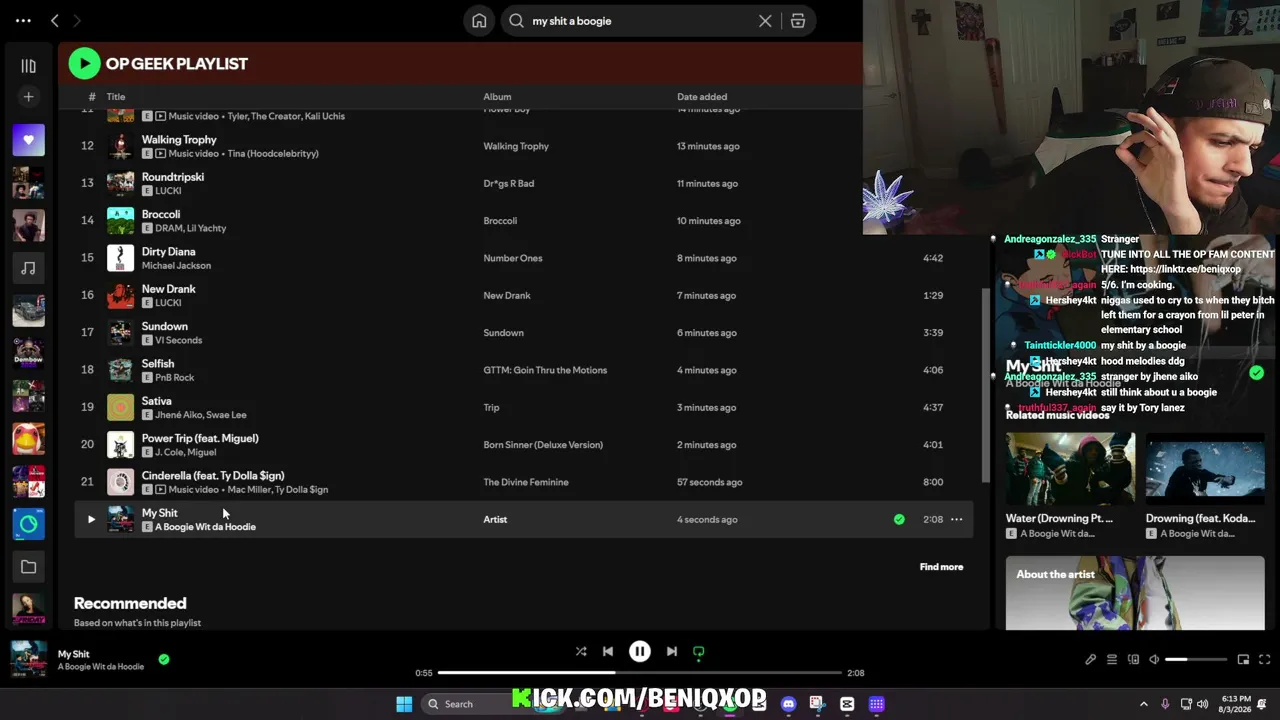1280x720 pixels.
Task: Open the folder in library sidebar
Action: click(x=28, y=567)
